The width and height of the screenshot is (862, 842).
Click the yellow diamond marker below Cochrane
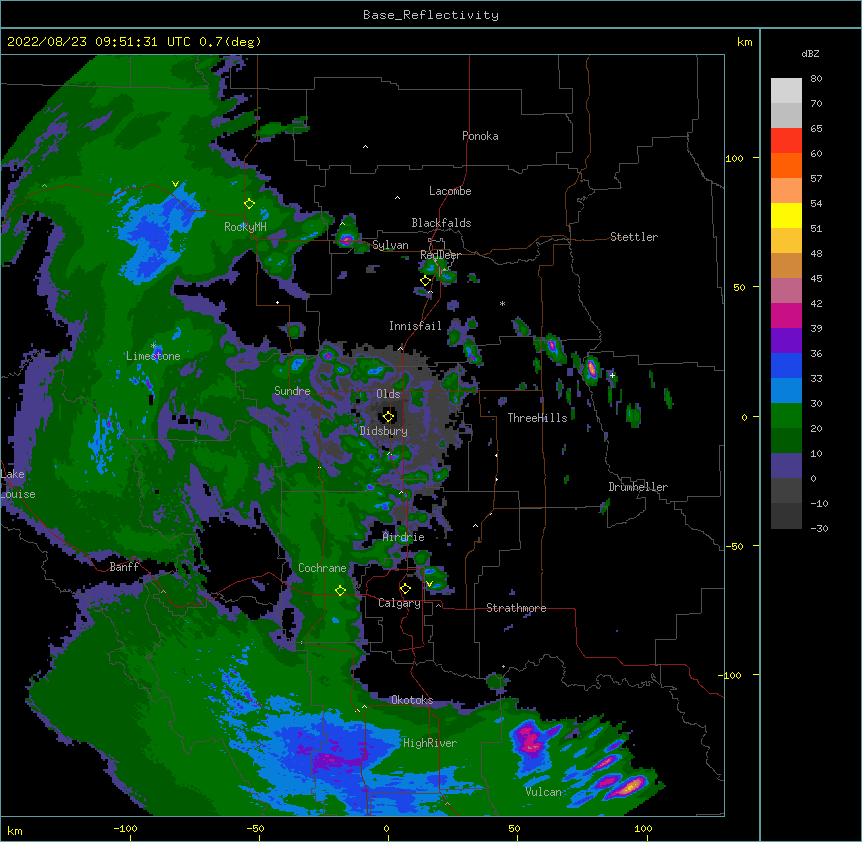[340, 591]
